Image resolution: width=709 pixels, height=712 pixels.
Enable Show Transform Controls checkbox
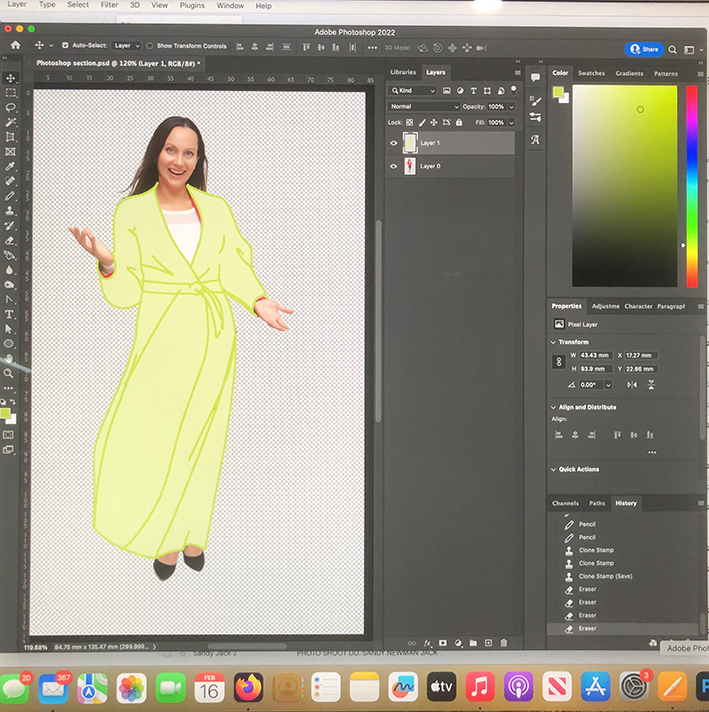click(150, 46)
